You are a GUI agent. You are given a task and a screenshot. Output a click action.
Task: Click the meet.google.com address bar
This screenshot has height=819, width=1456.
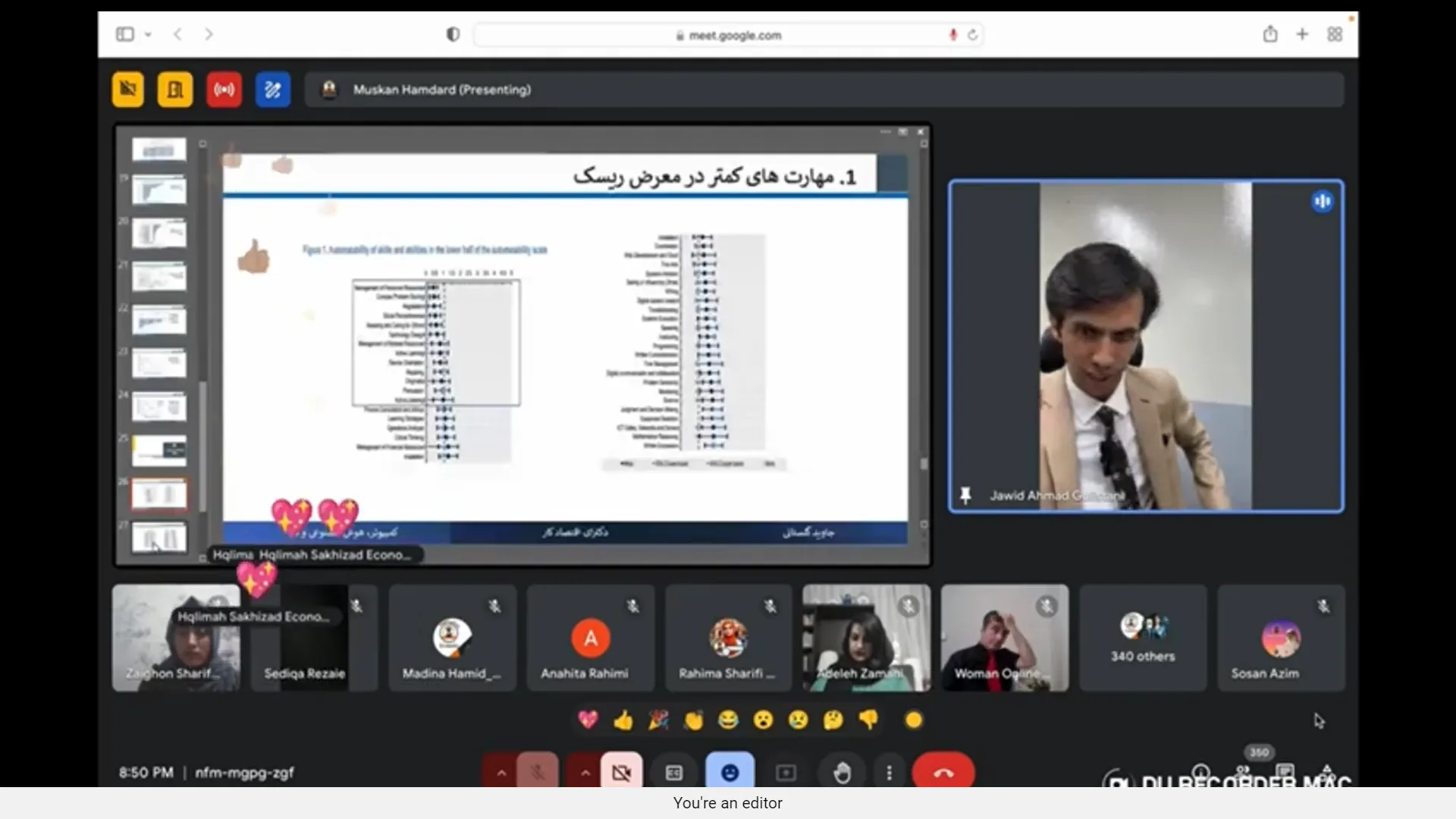click(728, 35)
